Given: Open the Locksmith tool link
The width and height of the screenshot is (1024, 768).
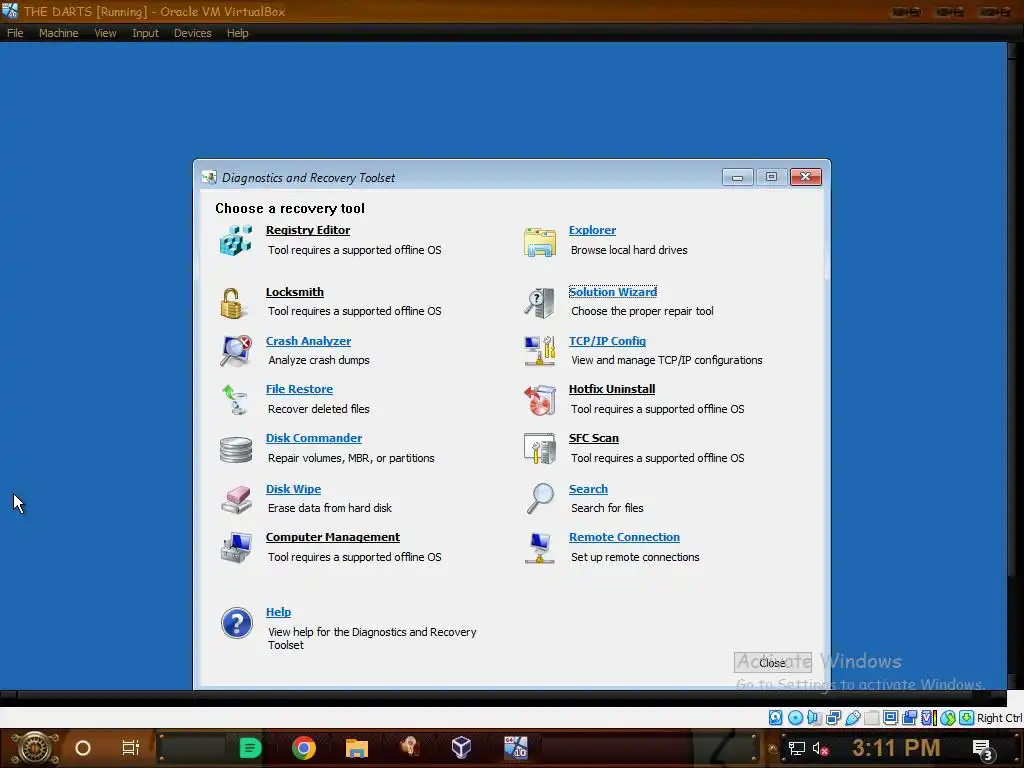Looking at the screenshot, I should 295,292.
